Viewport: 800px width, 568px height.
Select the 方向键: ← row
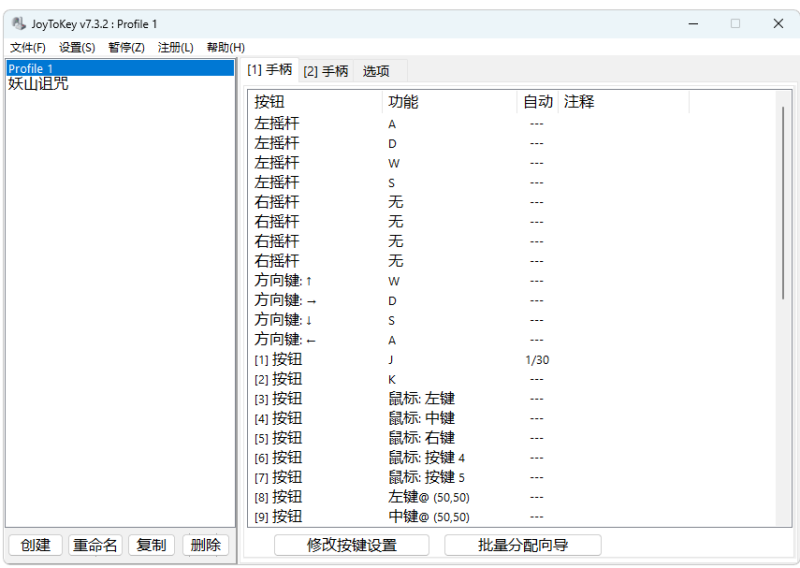pos(512,340)
